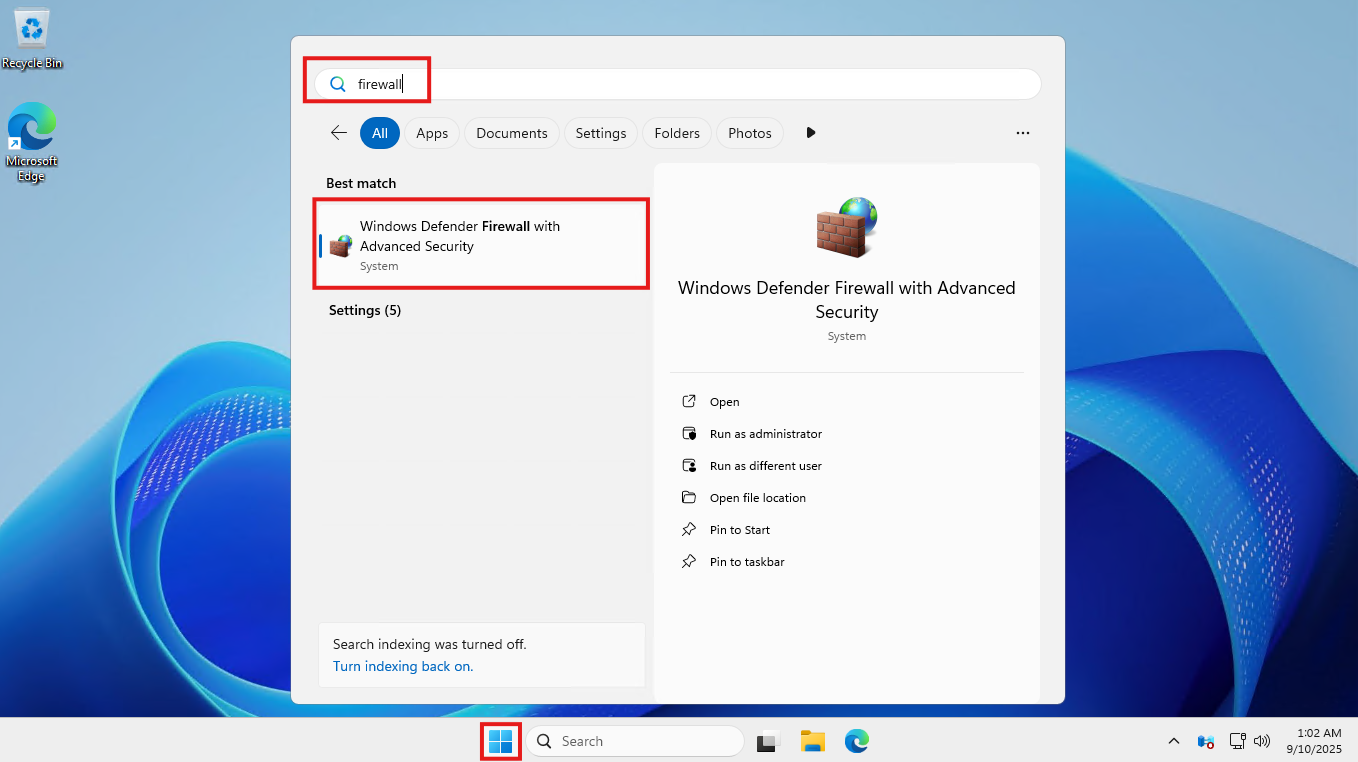Switch to the Apps search filter

[x=431, y=132]
